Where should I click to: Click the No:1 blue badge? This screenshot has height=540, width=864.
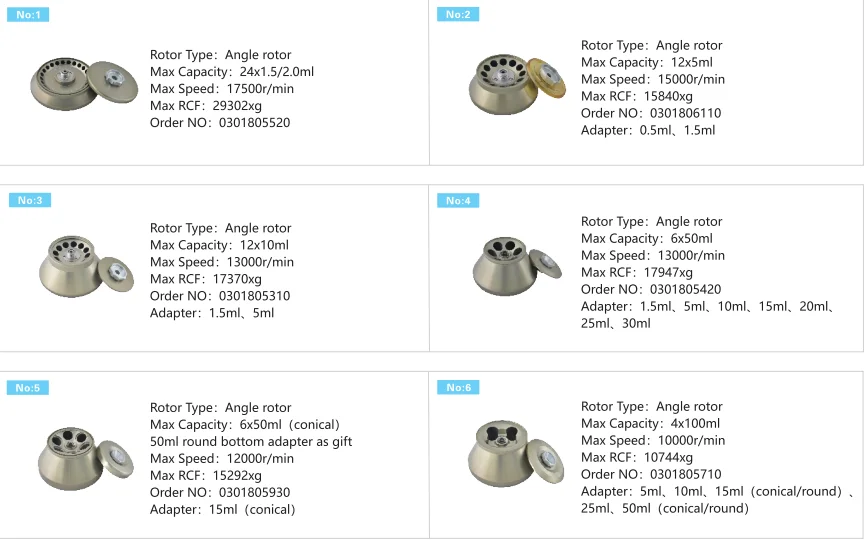click(x=27, y=15)
